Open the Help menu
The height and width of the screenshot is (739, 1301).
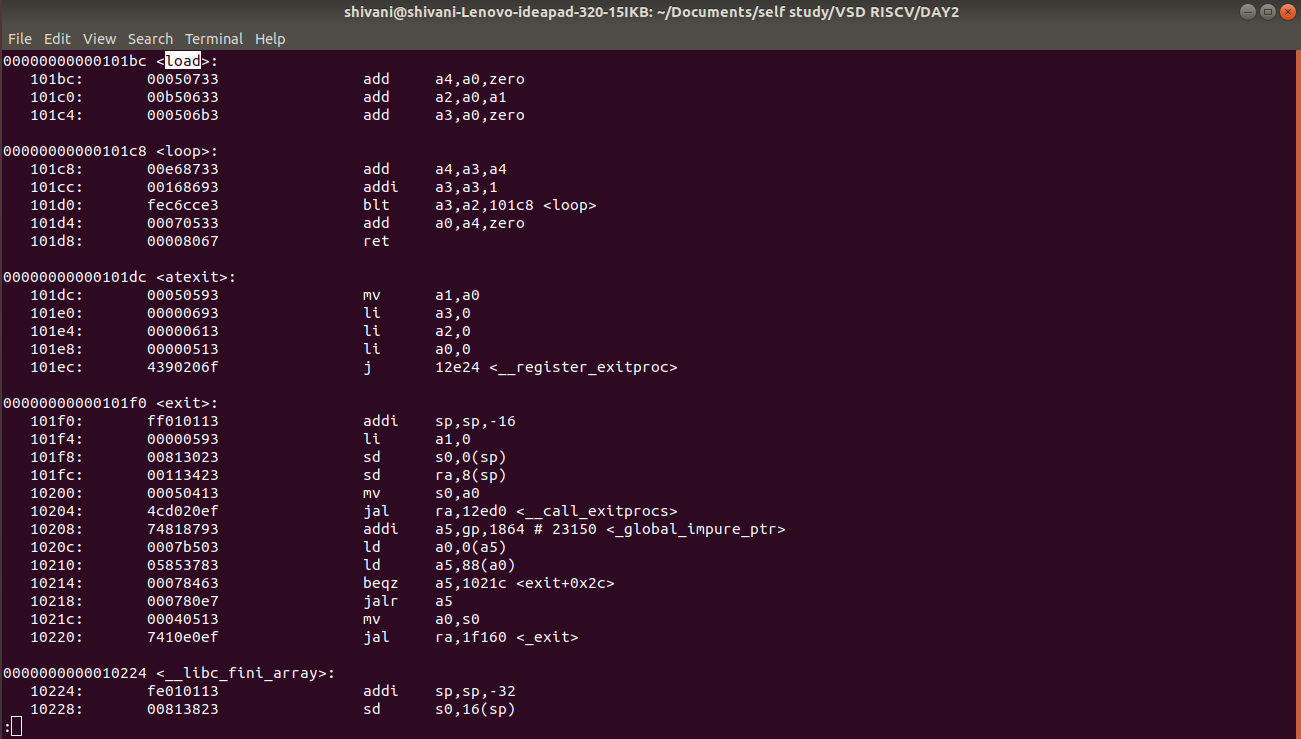(x=270, y=39)
